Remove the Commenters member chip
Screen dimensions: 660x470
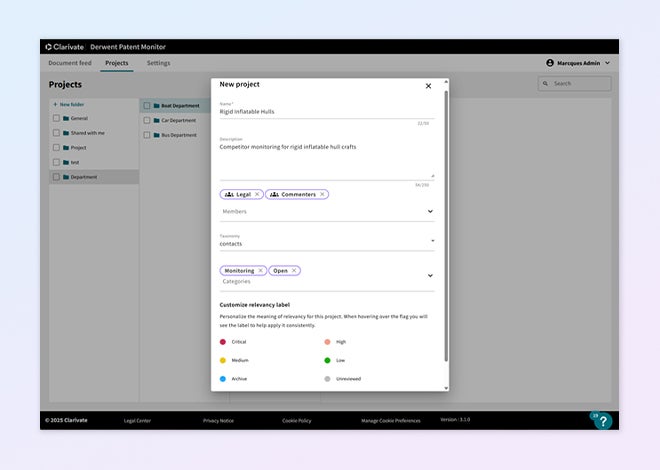click(322, 194)
